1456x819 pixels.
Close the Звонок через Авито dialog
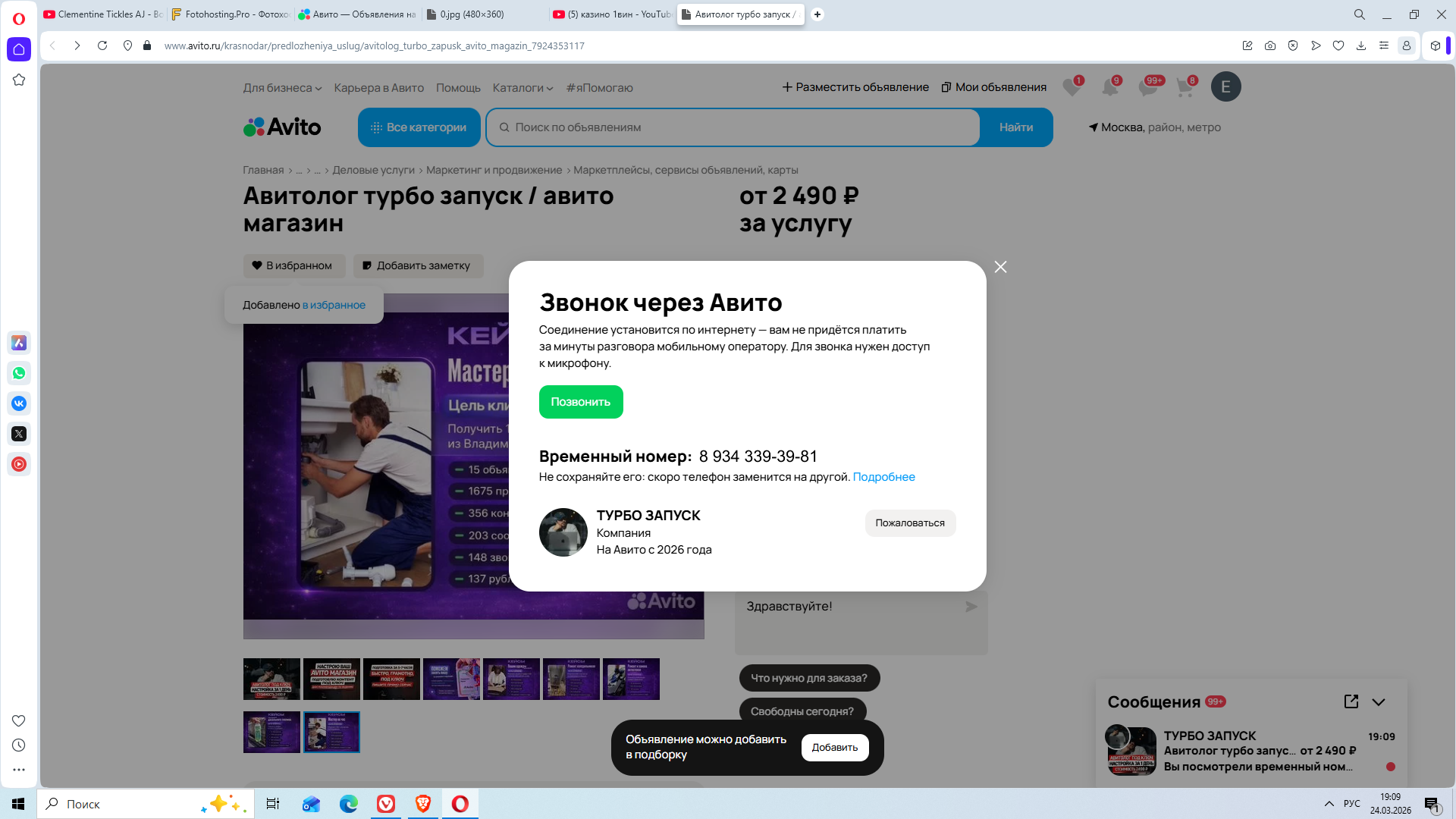pyautogui.click(x=1000, y=267)
